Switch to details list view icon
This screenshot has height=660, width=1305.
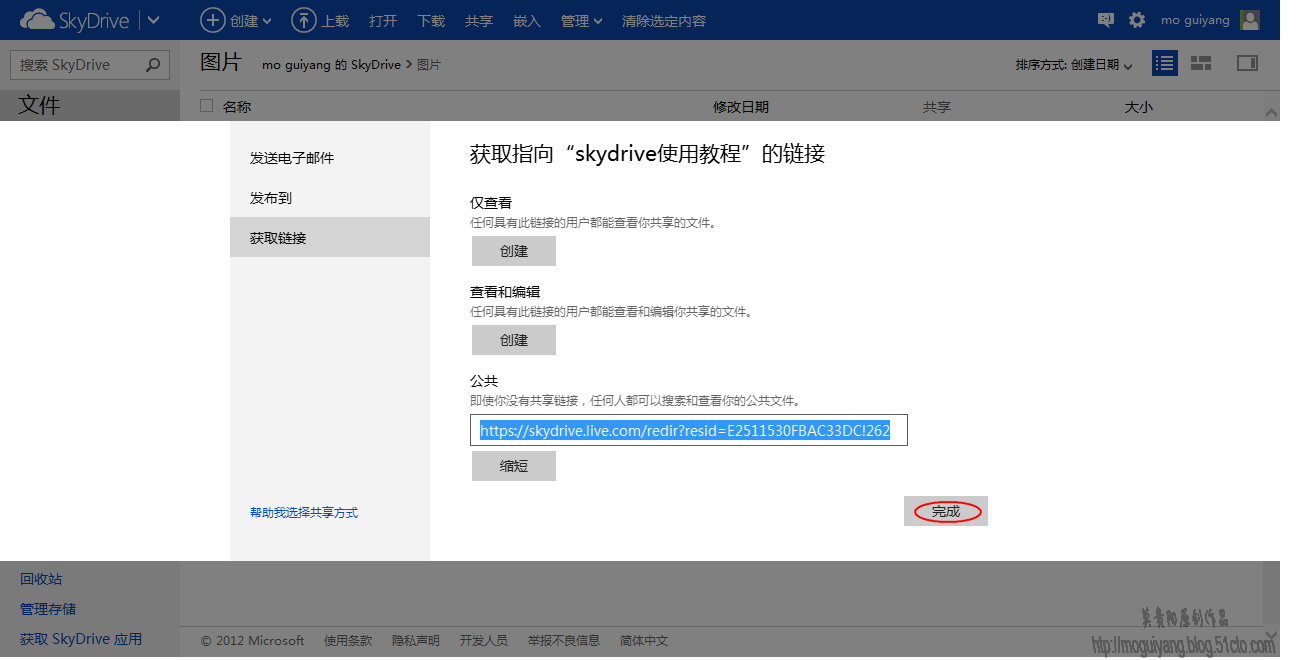1164,63
